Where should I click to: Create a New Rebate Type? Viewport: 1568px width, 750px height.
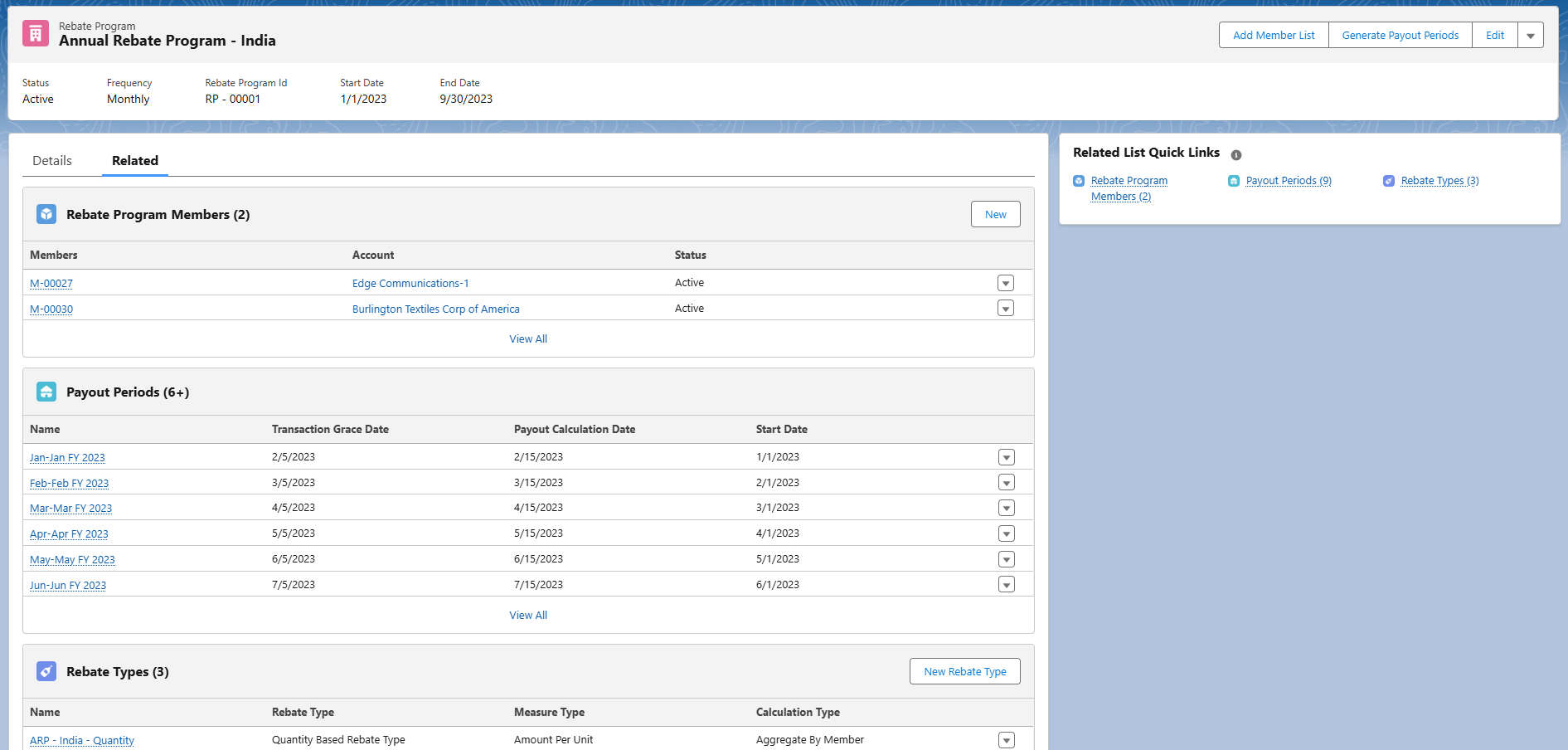[x=965, y=671]
